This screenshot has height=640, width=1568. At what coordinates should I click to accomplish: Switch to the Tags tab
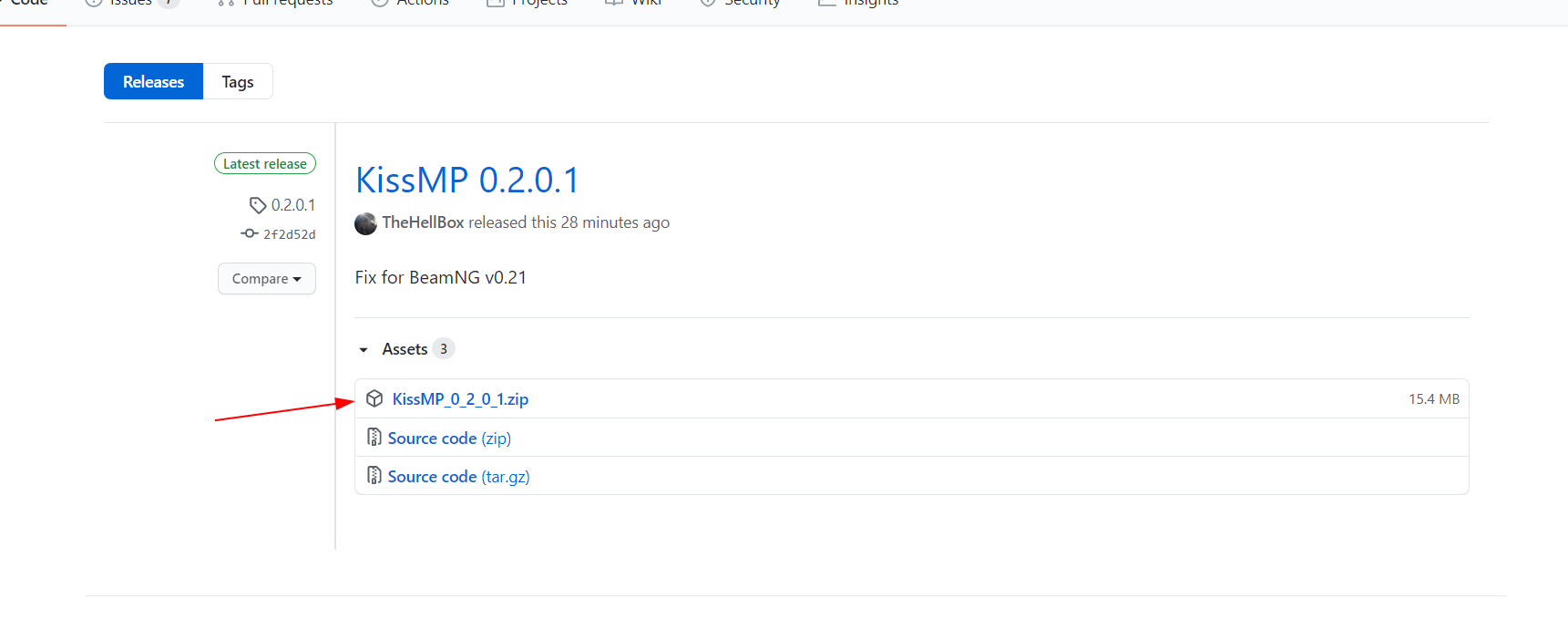click(238, 82)
